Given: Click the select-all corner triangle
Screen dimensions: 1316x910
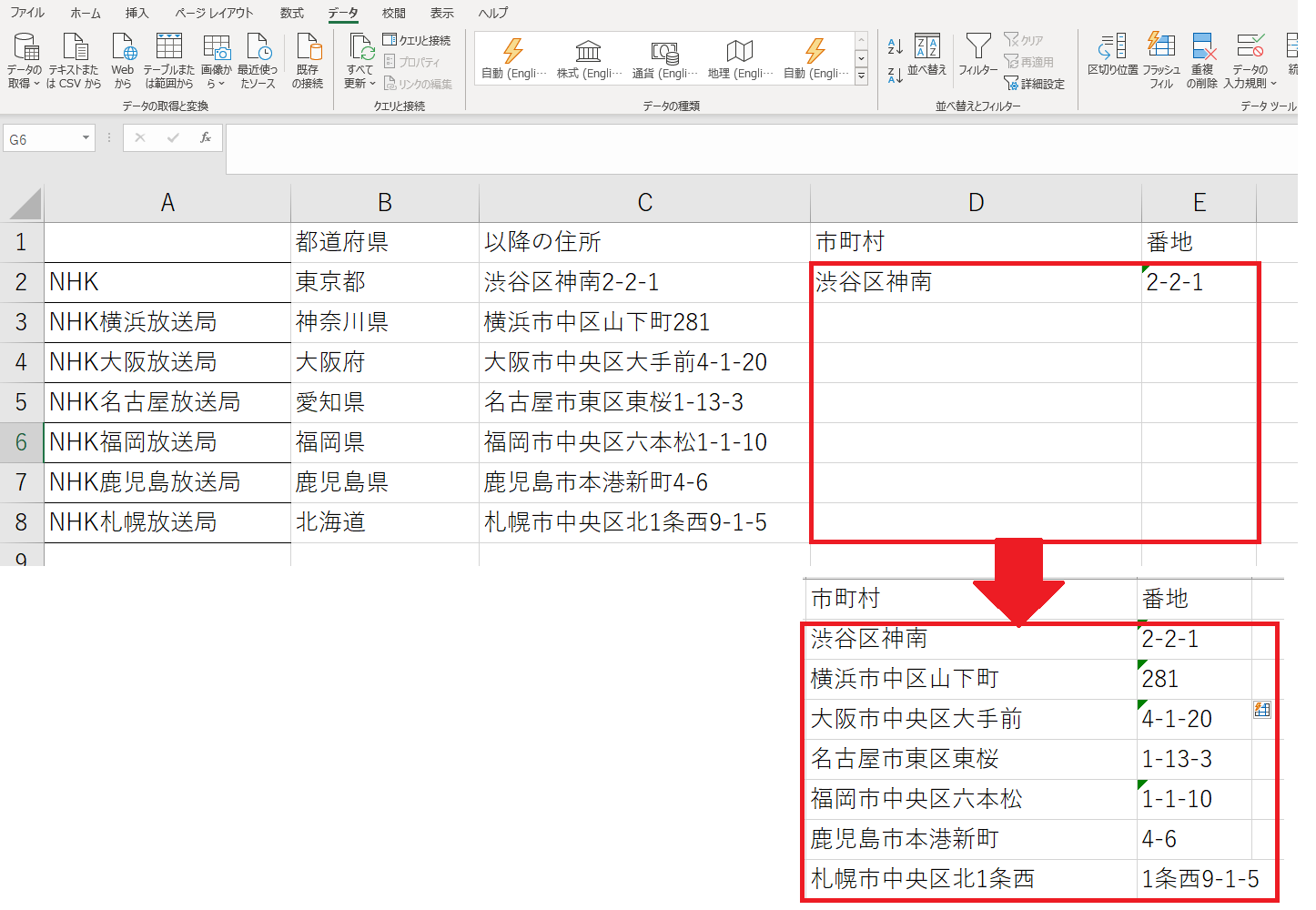Looking at the screenshot, I should coord(25,203).
